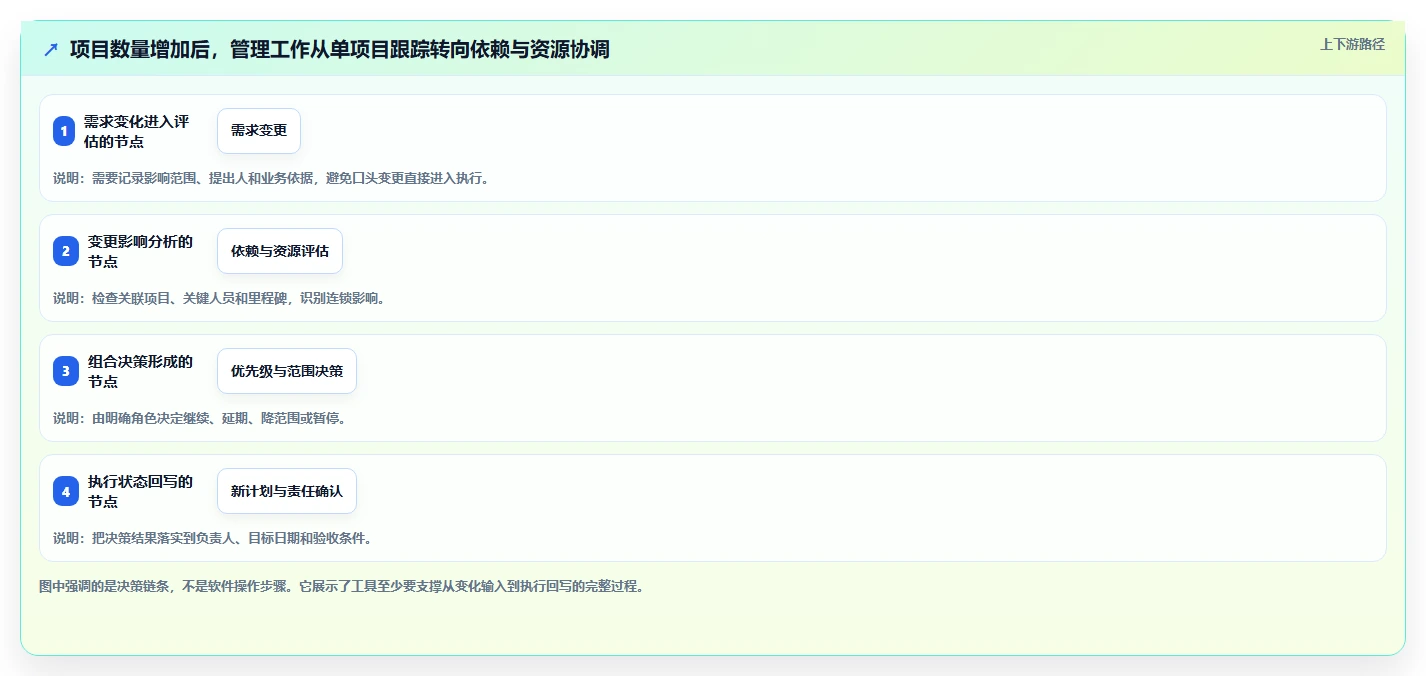
Task: Click description about 识别连锁影响
Action: 219,298
